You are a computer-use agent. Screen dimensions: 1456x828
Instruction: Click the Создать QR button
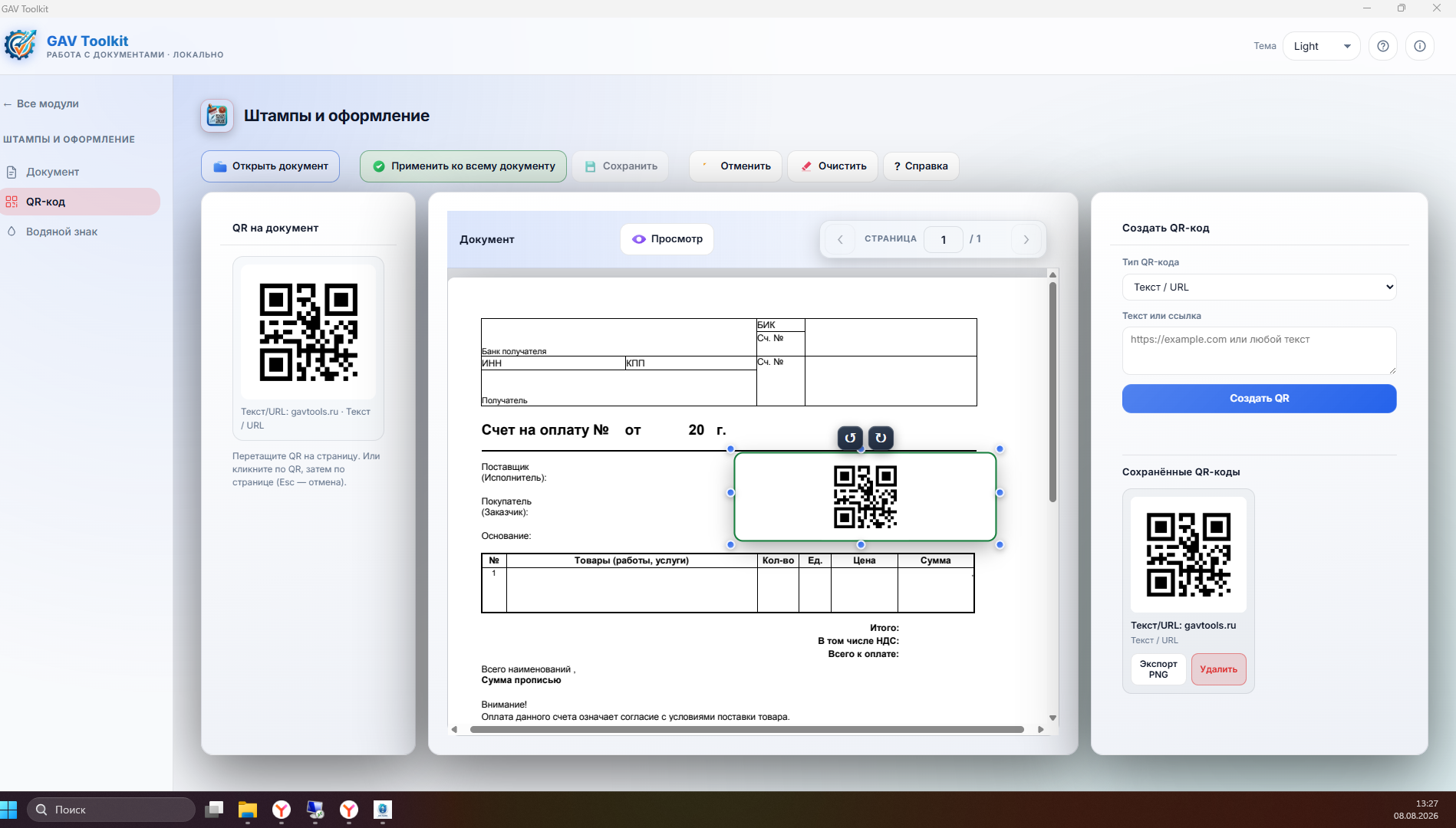pos(1259,399)
